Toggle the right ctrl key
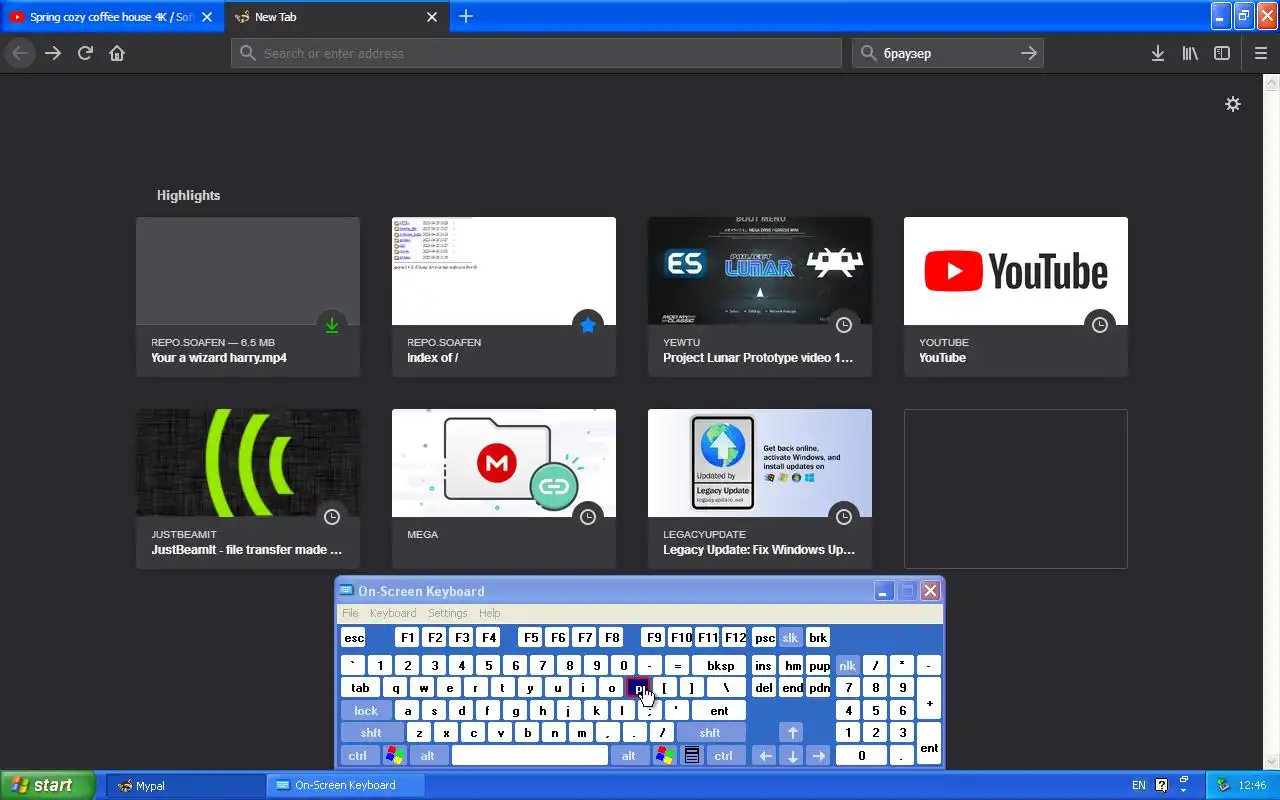Viewport: 1280px width, 800px height. 724,755
